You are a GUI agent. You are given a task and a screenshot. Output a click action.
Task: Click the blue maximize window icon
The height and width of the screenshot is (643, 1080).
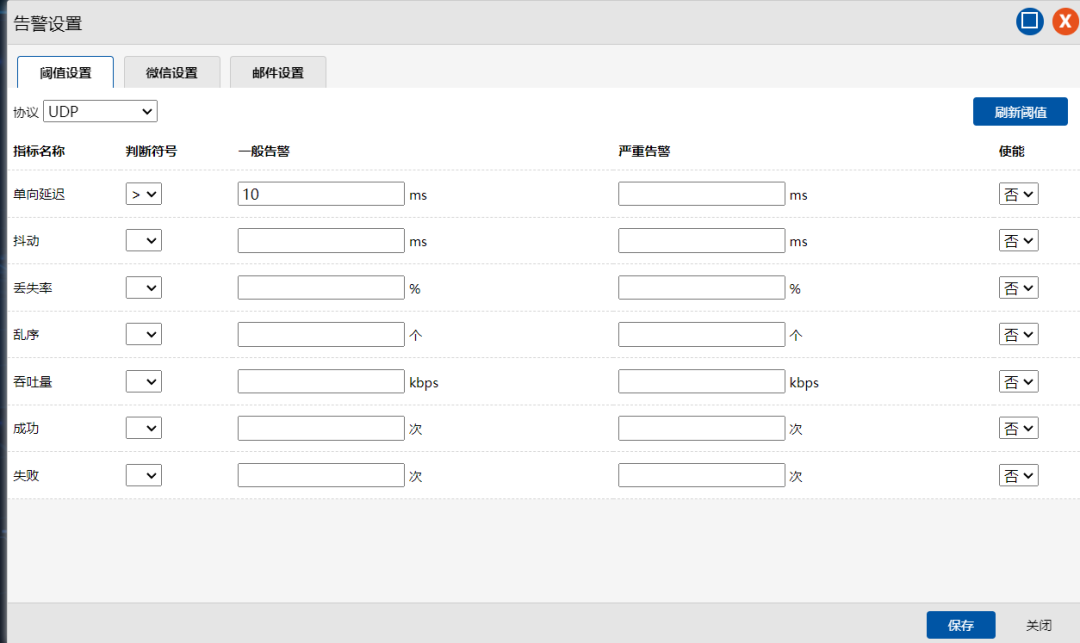click(x=1030, y=22)
